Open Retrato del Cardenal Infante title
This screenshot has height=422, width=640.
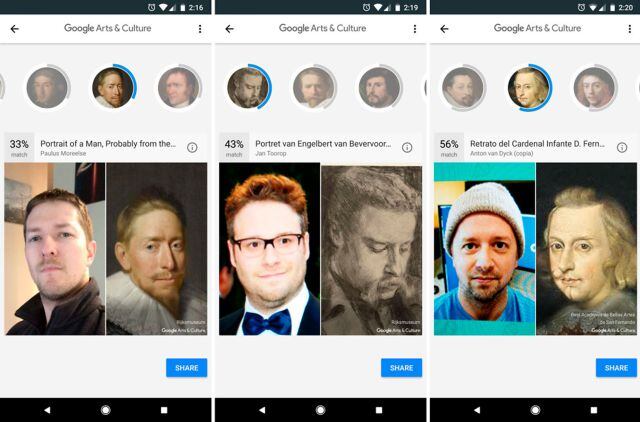[537, 144]
